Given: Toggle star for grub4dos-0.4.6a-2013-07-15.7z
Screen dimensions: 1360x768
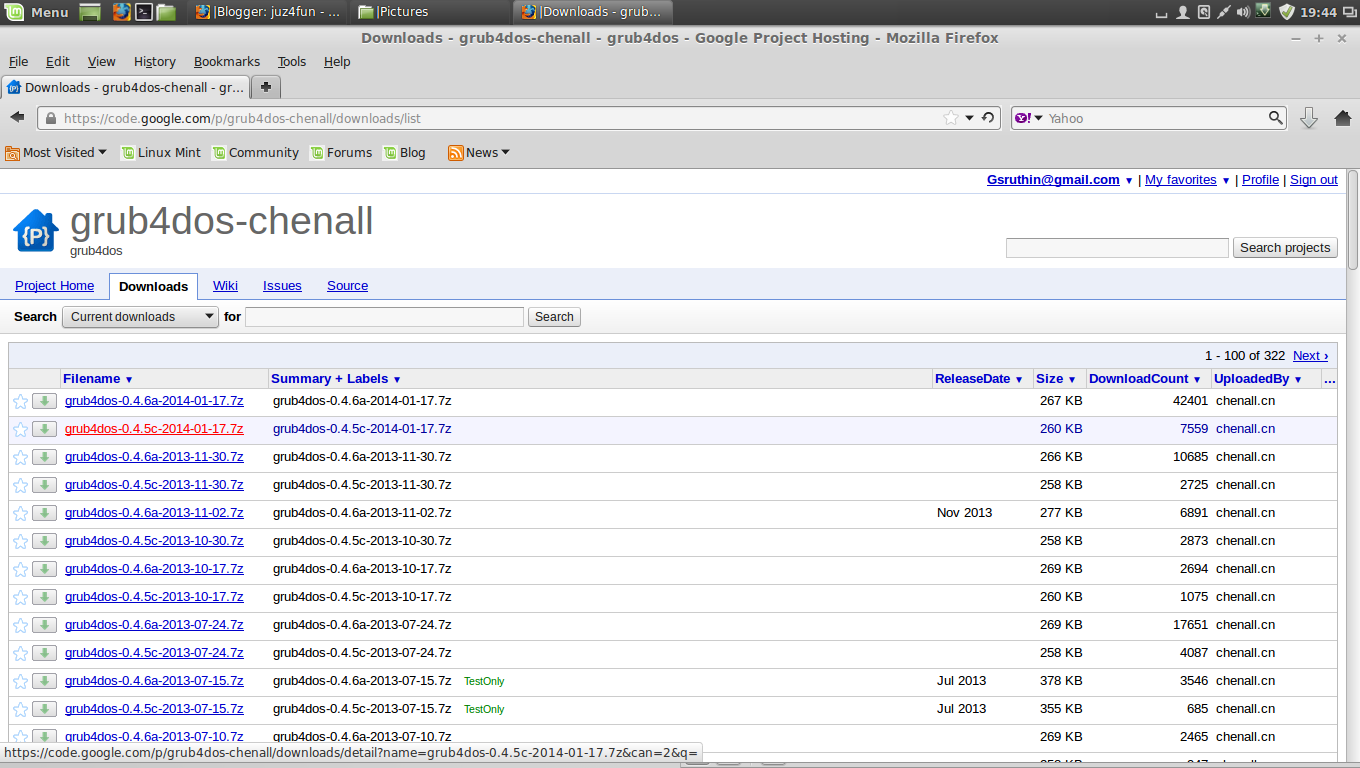Looking at the screenshot, I should click(x=20, y=681).
